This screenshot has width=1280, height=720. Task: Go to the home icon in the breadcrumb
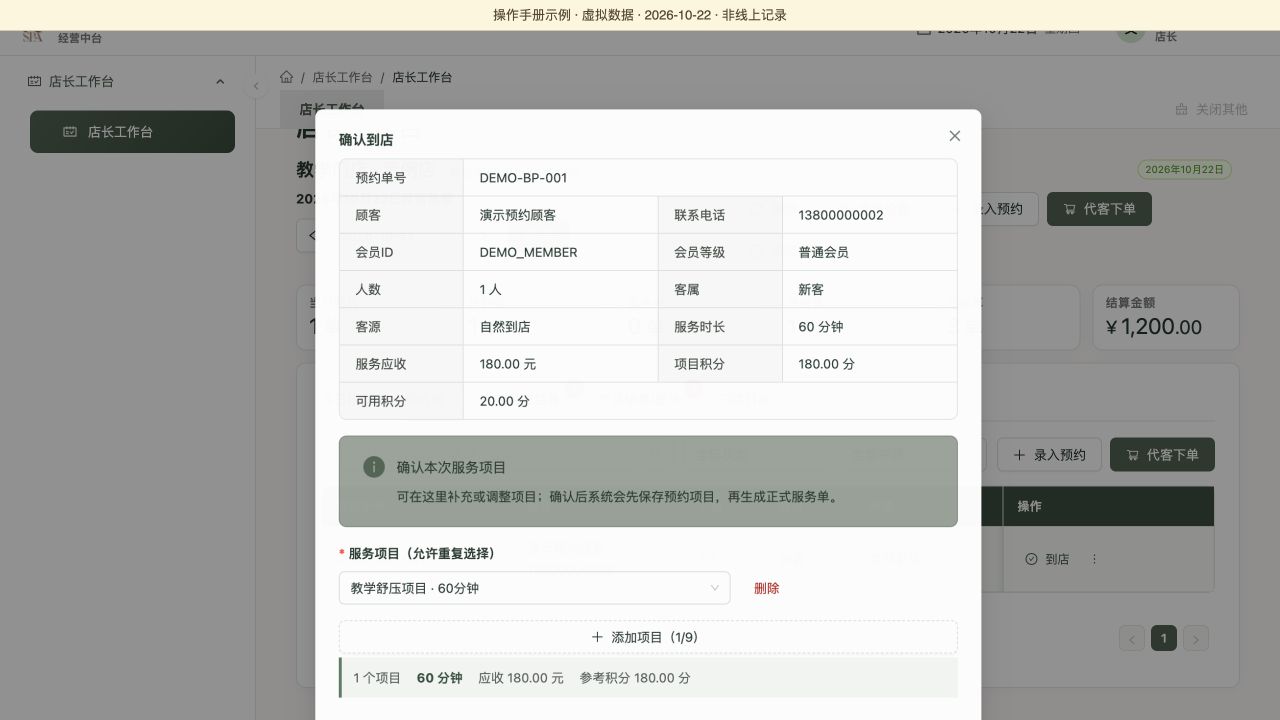pos(287,77)
